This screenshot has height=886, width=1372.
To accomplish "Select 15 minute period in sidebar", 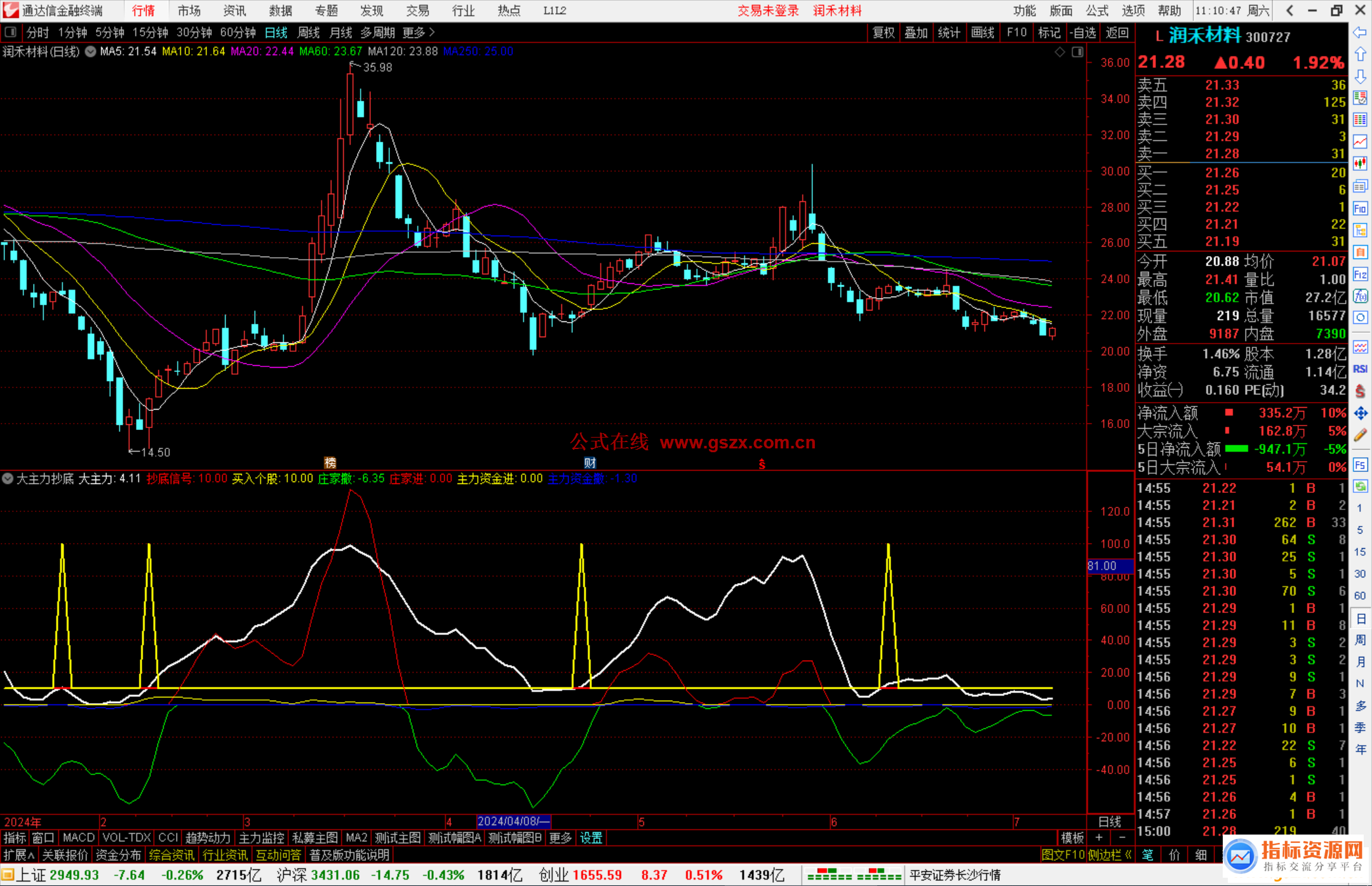I will coord(1360,552).
